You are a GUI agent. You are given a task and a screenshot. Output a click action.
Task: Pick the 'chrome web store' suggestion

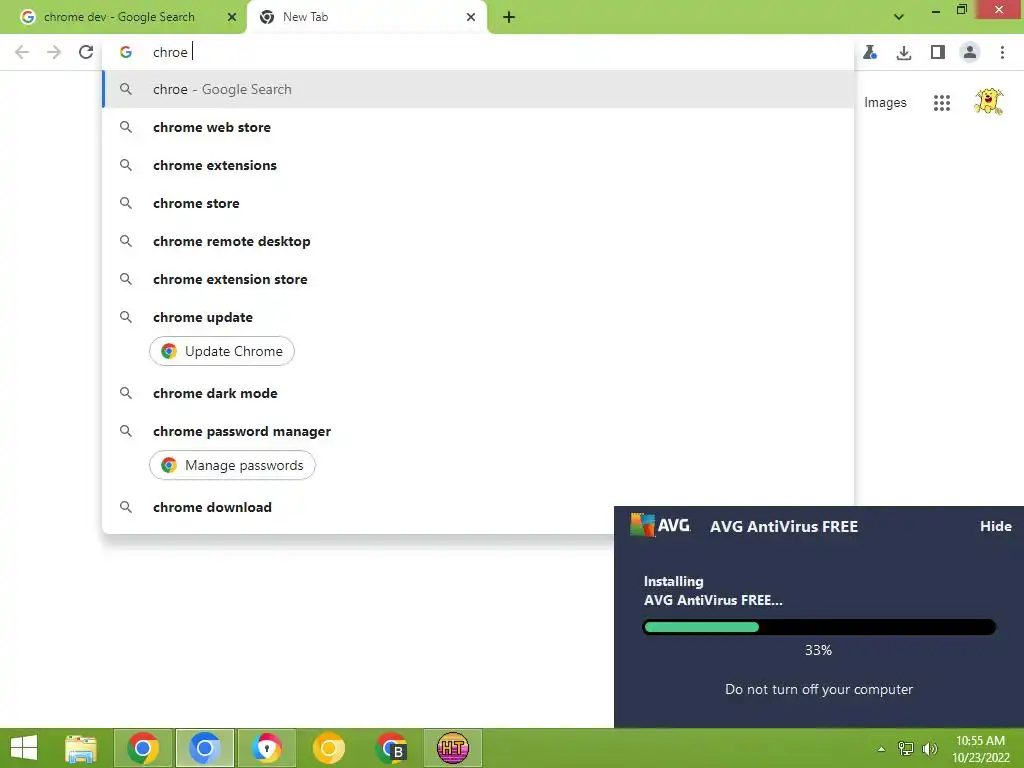pyautogui.click(x=478, y=127)
